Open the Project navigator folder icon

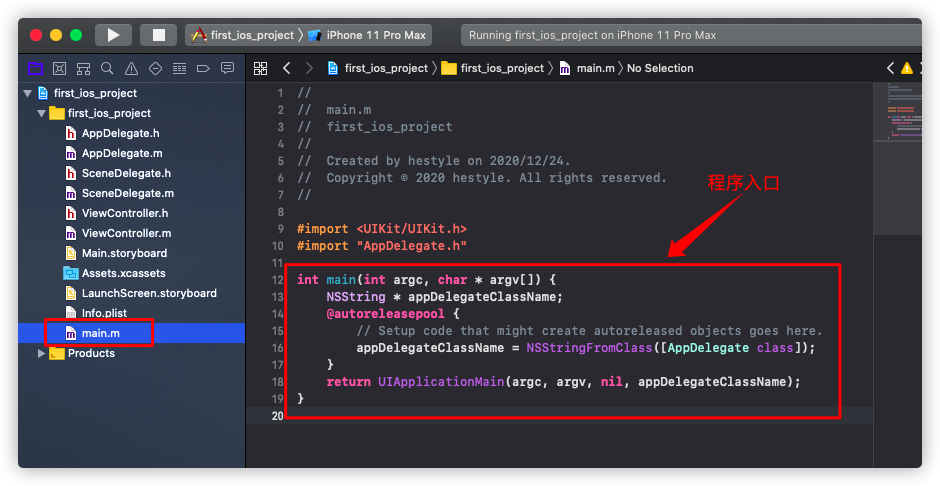click(35, 68)
